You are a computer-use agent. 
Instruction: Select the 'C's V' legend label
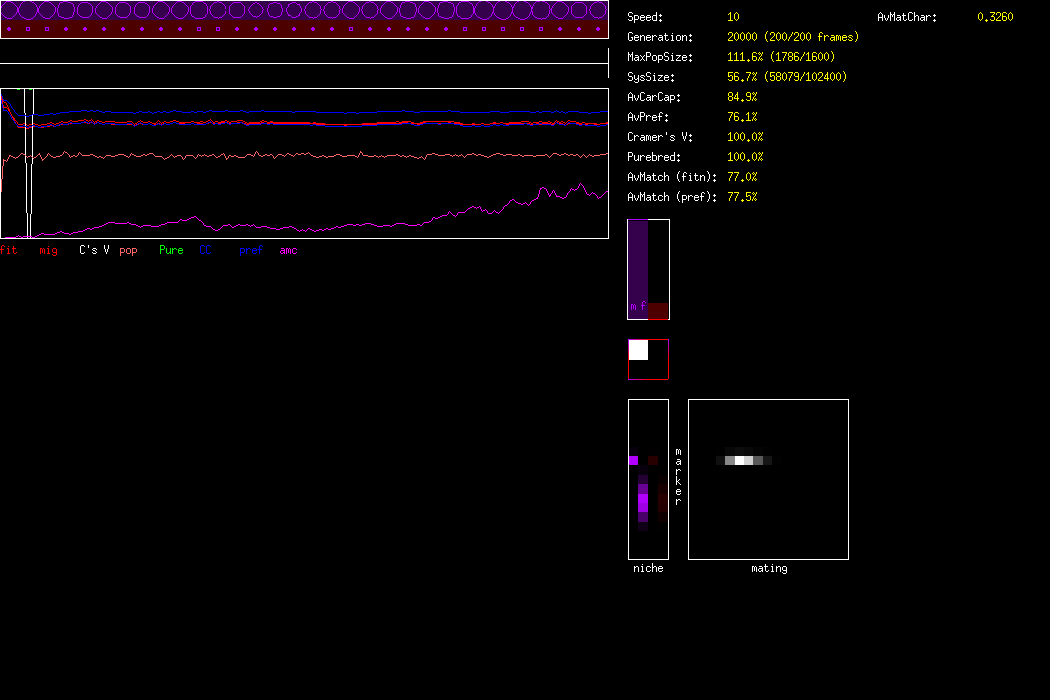(x=94, y=250)
